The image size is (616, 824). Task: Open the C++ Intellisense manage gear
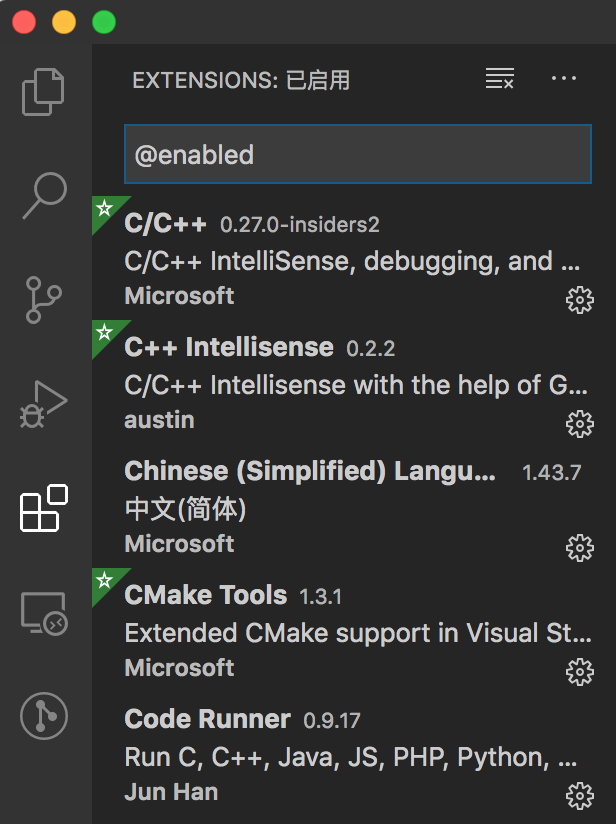pos(580,424)
